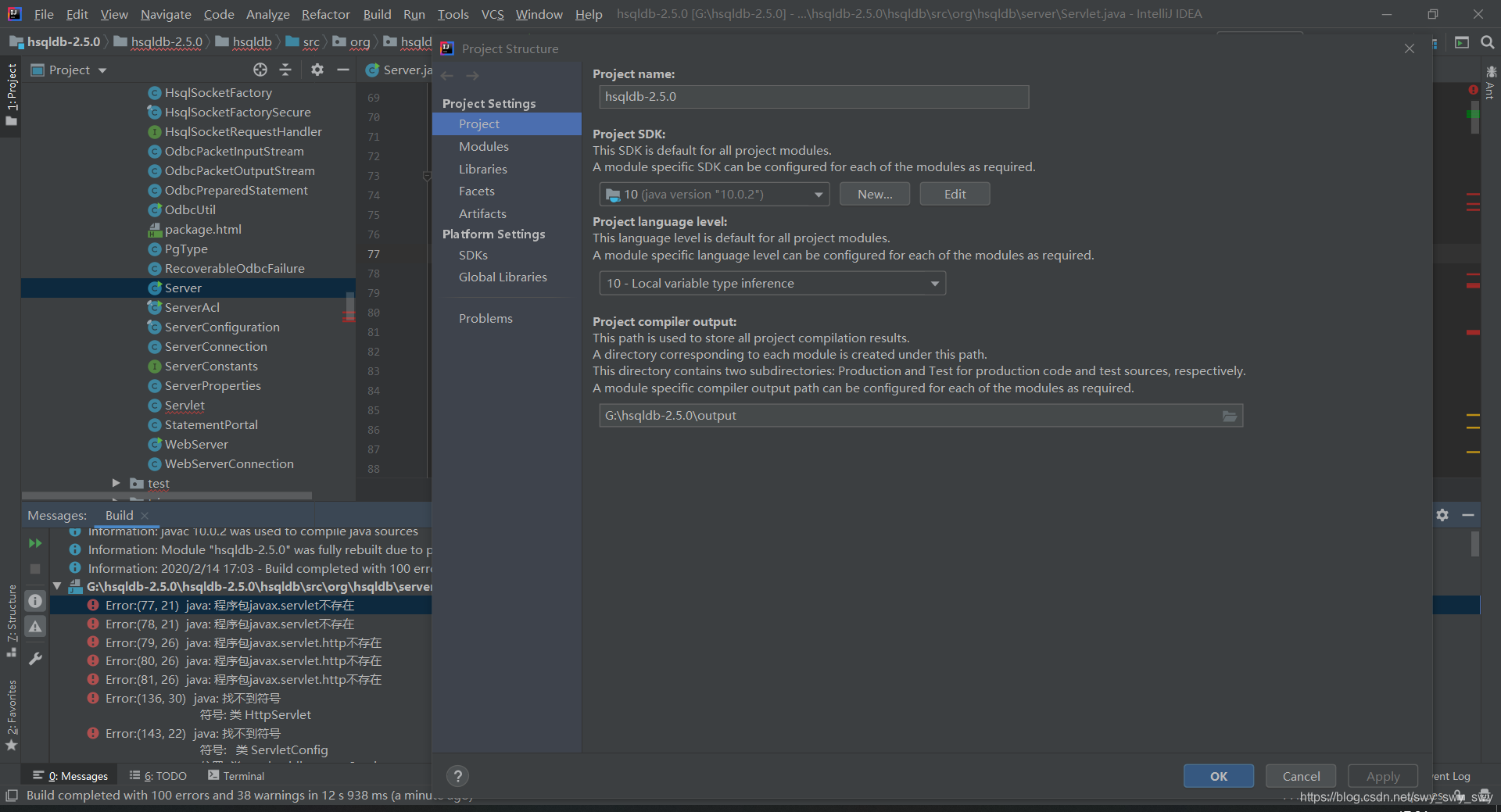
Task: Click the locate/scroll-from-source target icon
Action: (x=260, y=70)
